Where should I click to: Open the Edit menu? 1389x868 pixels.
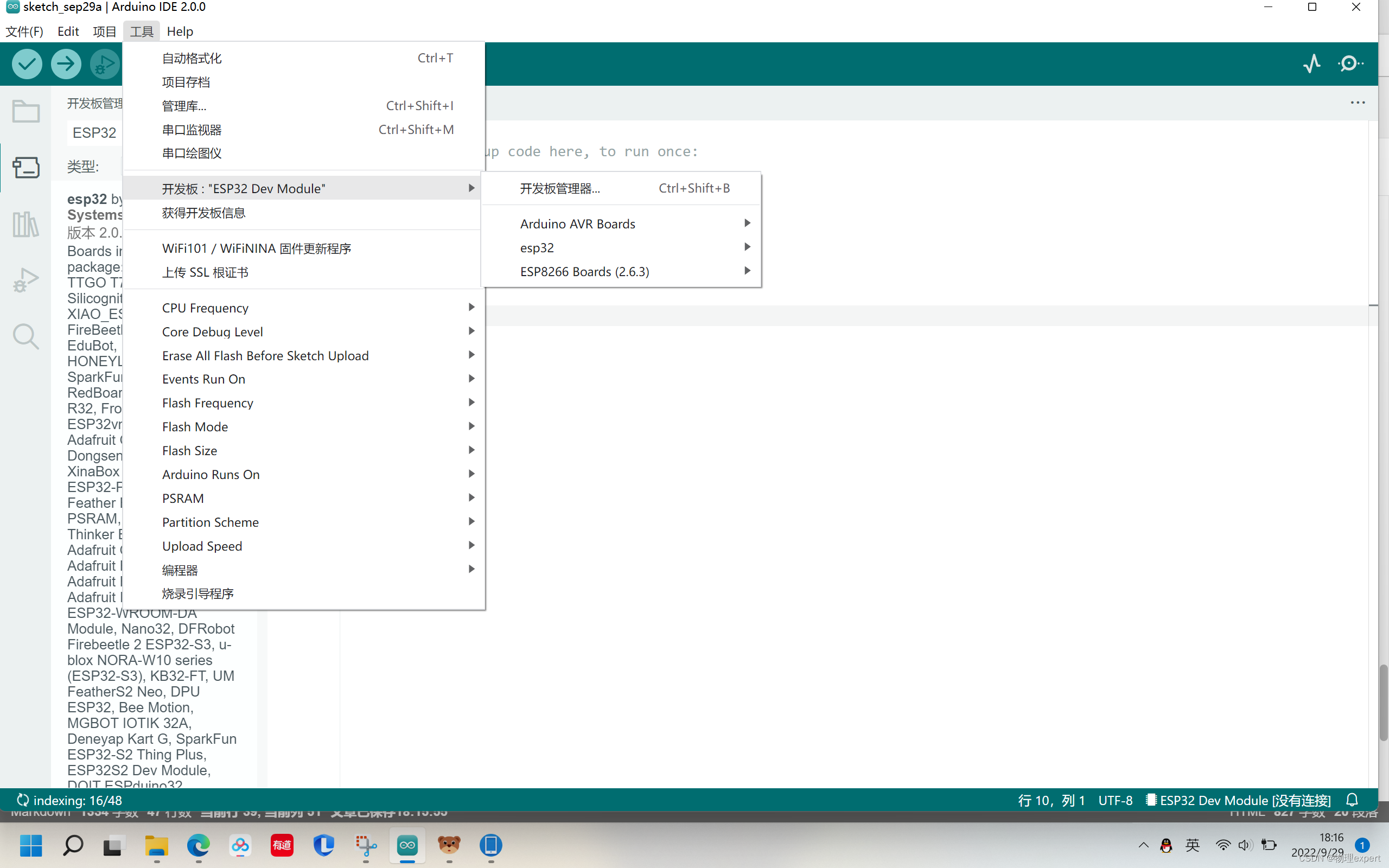coord(68,31)
